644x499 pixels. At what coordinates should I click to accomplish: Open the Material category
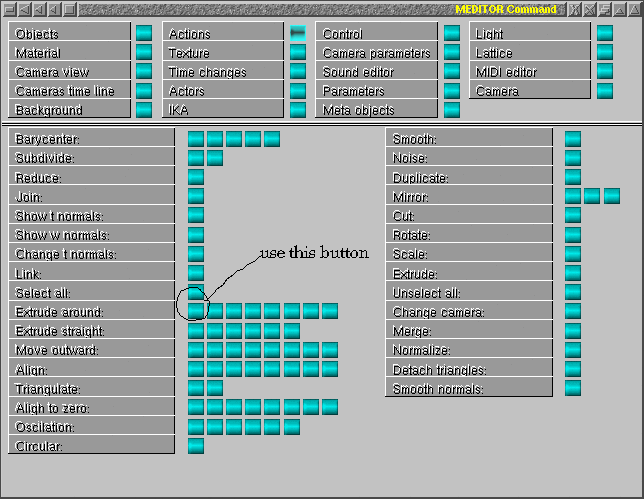(70, 53)
